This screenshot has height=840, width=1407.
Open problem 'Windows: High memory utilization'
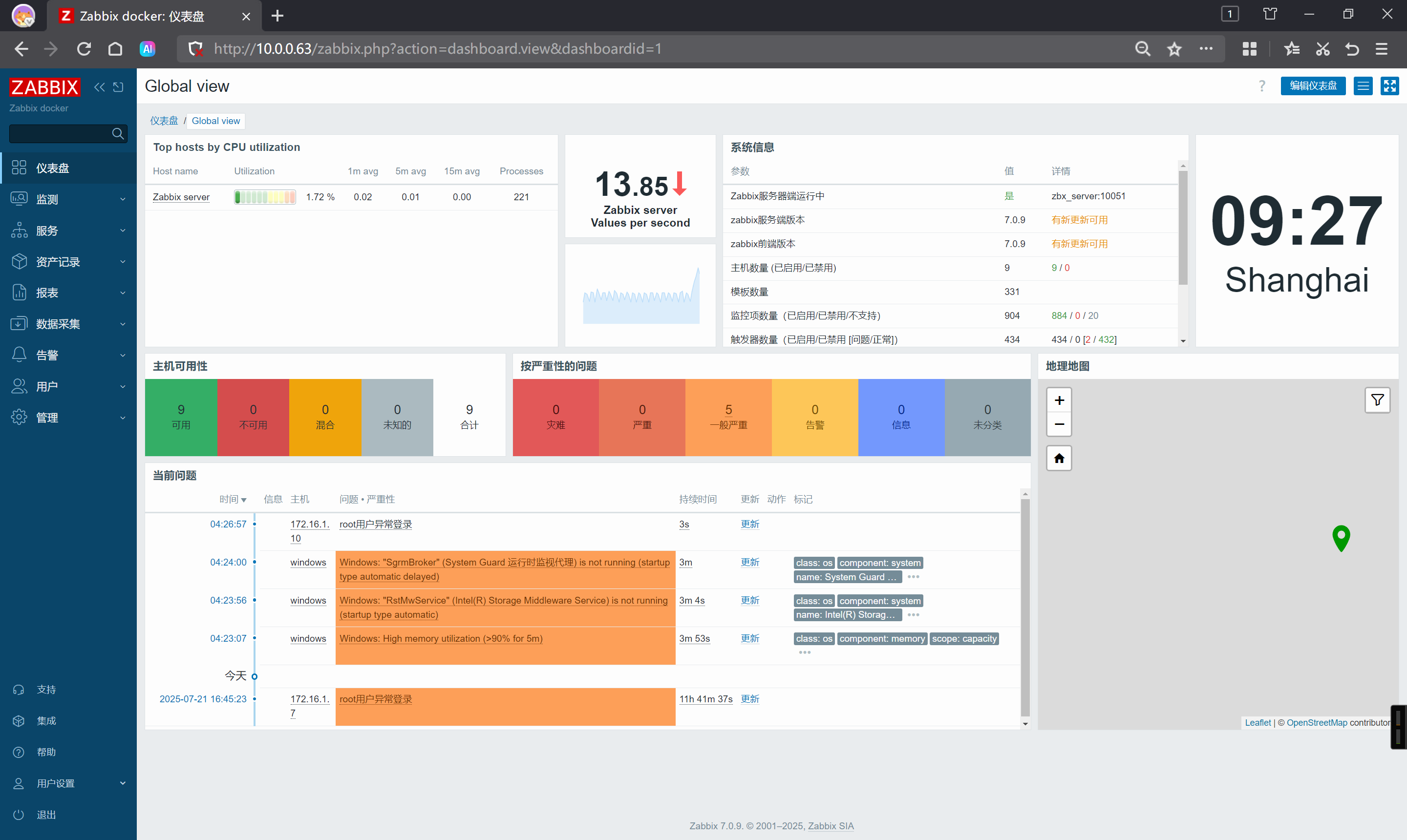(441, 638)
